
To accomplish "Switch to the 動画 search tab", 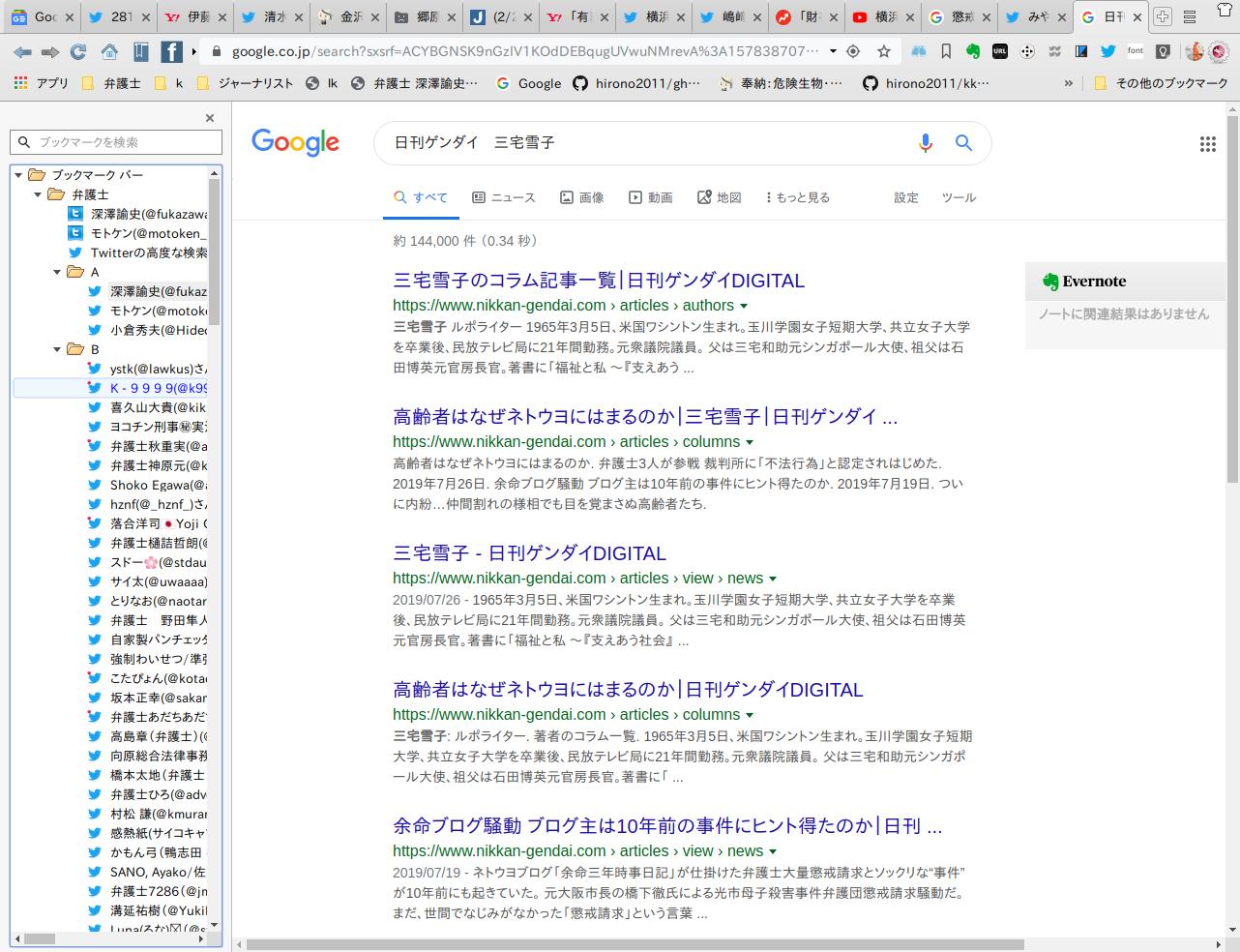I will pos(651,197).
